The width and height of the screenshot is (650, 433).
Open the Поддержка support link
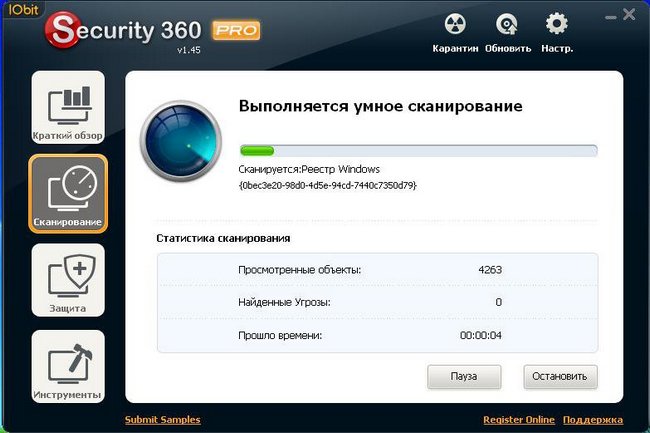point(592,420)
